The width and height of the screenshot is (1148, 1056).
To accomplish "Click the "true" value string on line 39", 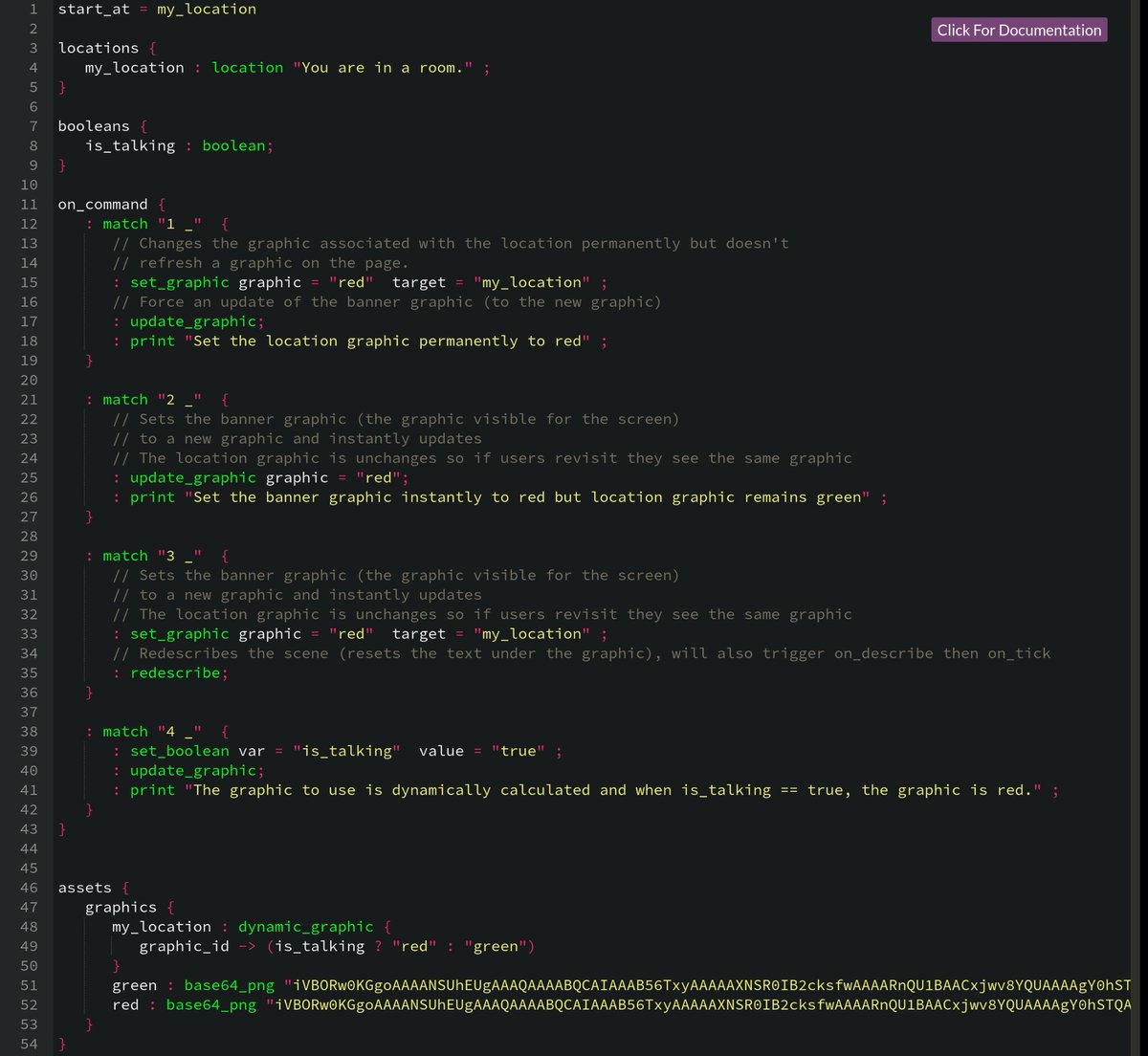I will tap(519, 751).
